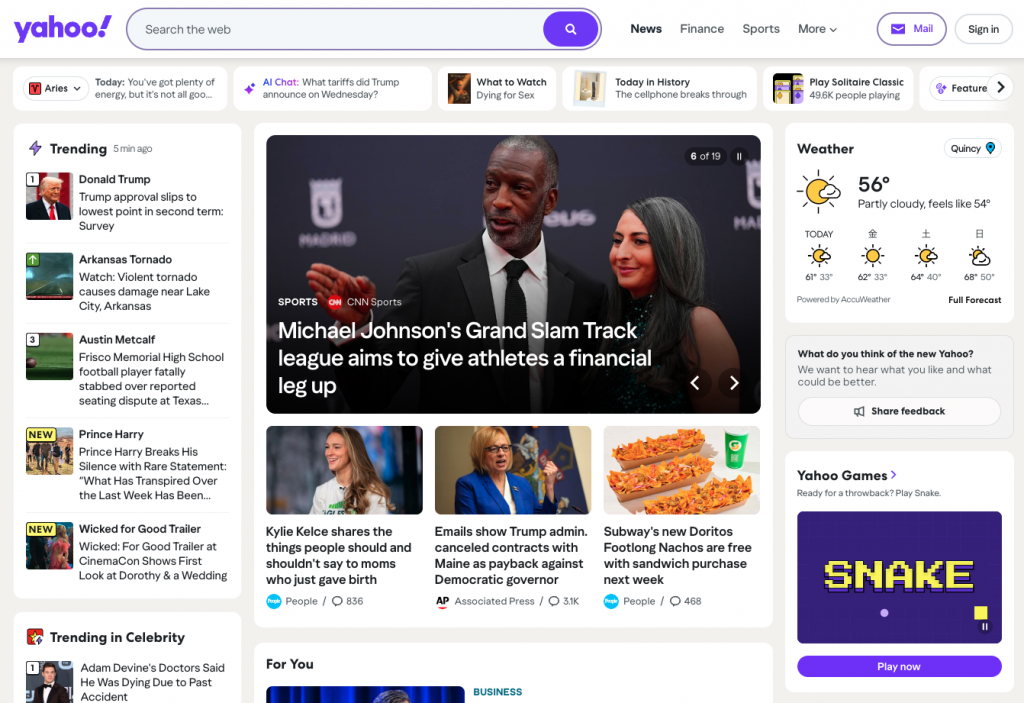Click the Prince Harry story thumbnail
Screen dimensions: 1024x703
coord(50,450)
